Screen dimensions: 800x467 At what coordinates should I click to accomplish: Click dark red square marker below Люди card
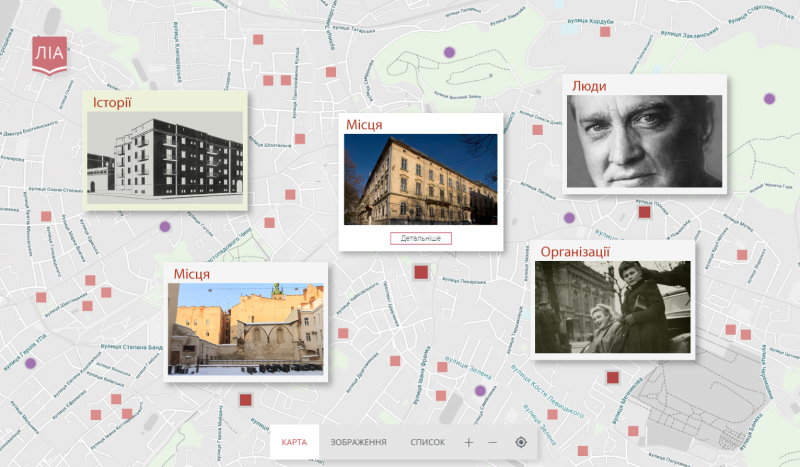[644, 211]
